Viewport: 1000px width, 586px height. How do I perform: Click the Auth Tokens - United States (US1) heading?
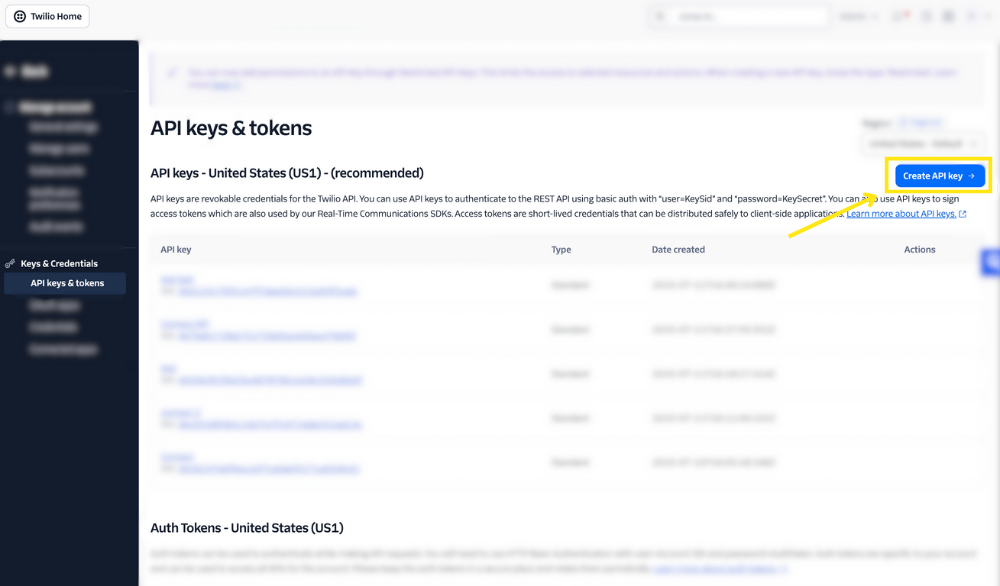(247, 528)
